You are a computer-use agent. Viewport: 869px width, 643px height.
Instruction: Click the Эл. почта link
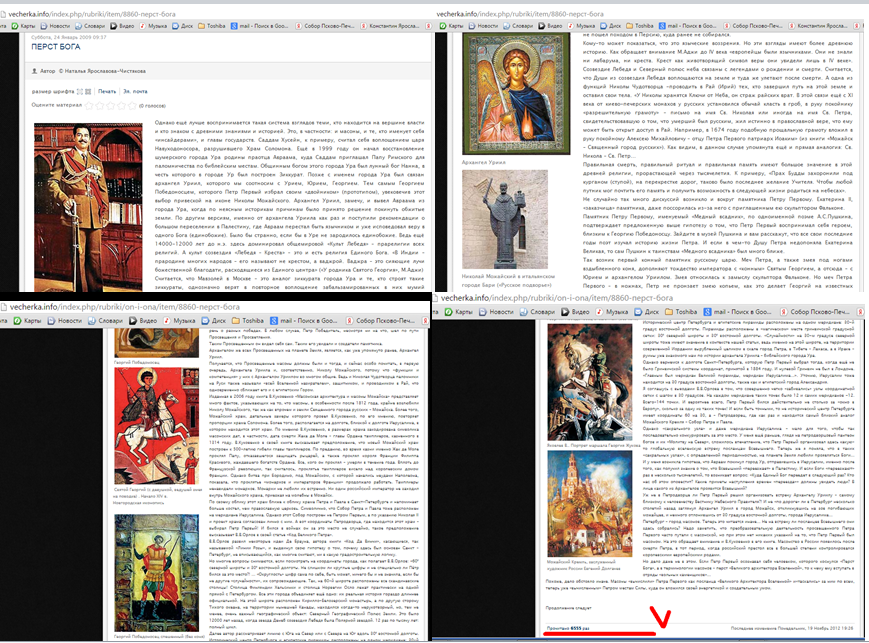[x=135, y=91]
